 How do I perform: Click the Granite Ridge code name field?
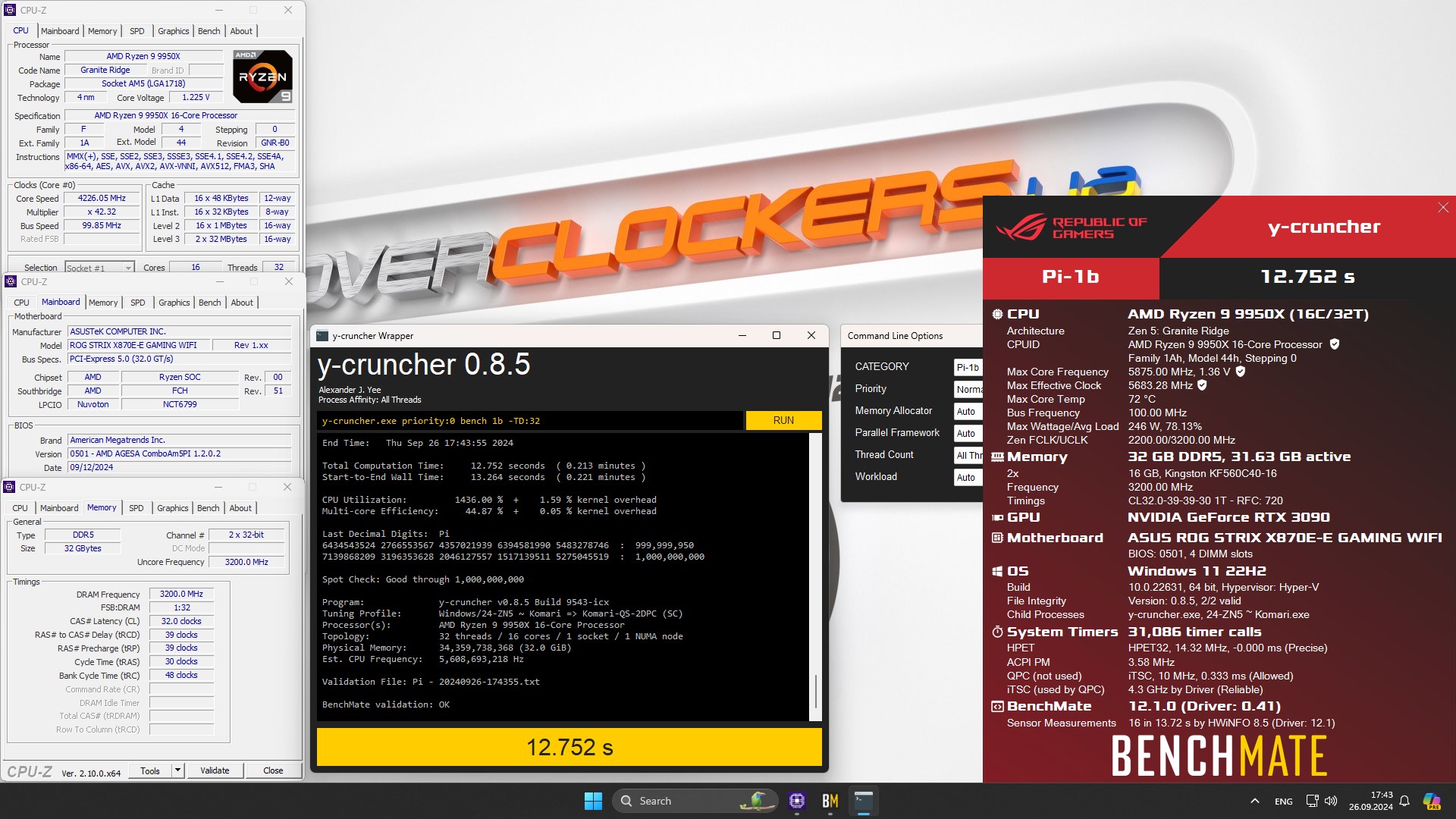105,70
